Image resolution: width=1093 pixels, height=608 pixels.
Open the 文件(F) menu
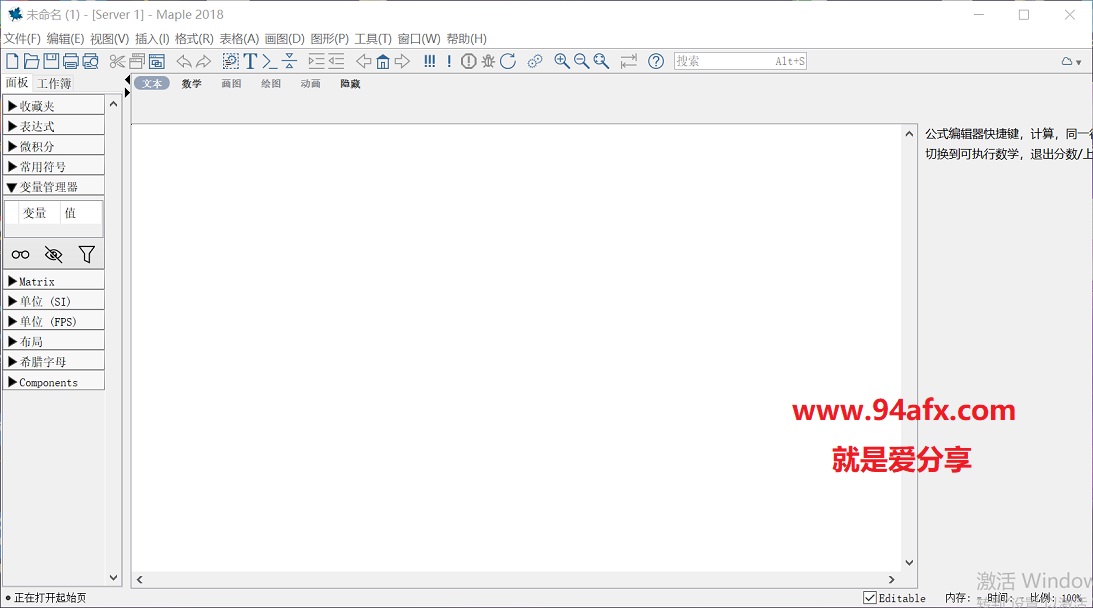(x=22, y=38)
